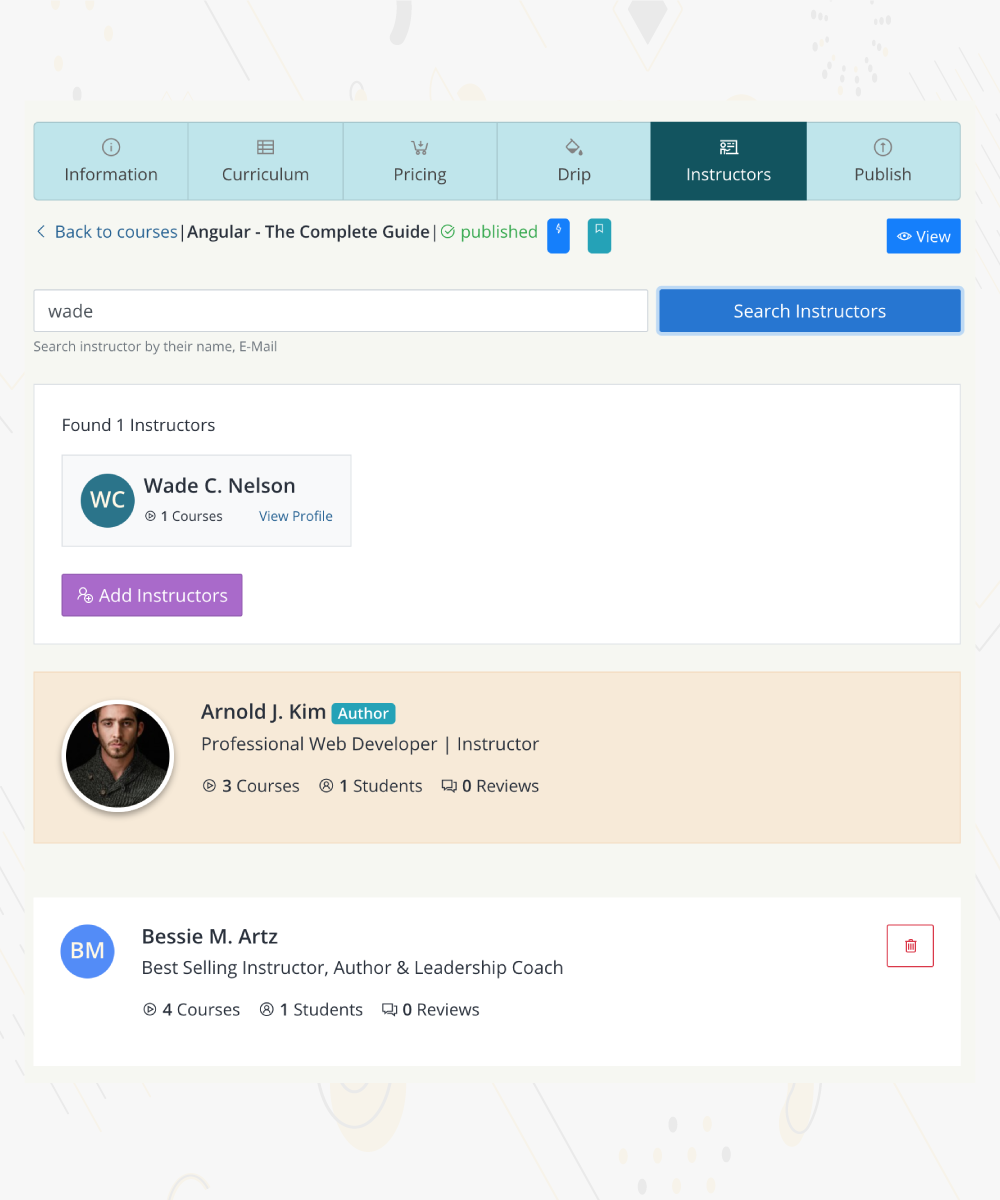
Task: Click the BM avatar circle
Action: point(88,951)
